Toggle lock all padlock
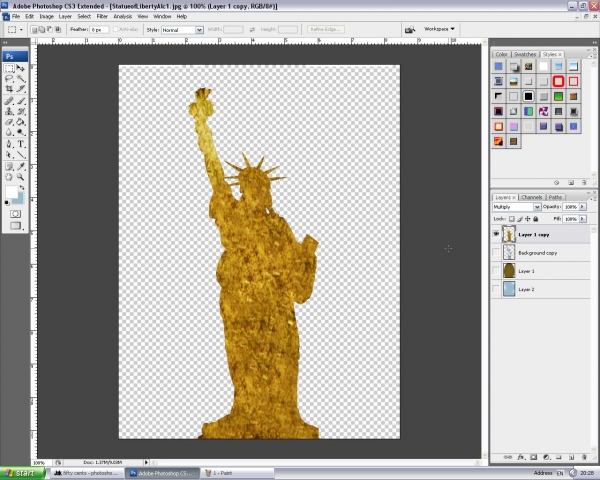Image resolution: width=600 pixels, height=480 pixels. tap(536, 219)
